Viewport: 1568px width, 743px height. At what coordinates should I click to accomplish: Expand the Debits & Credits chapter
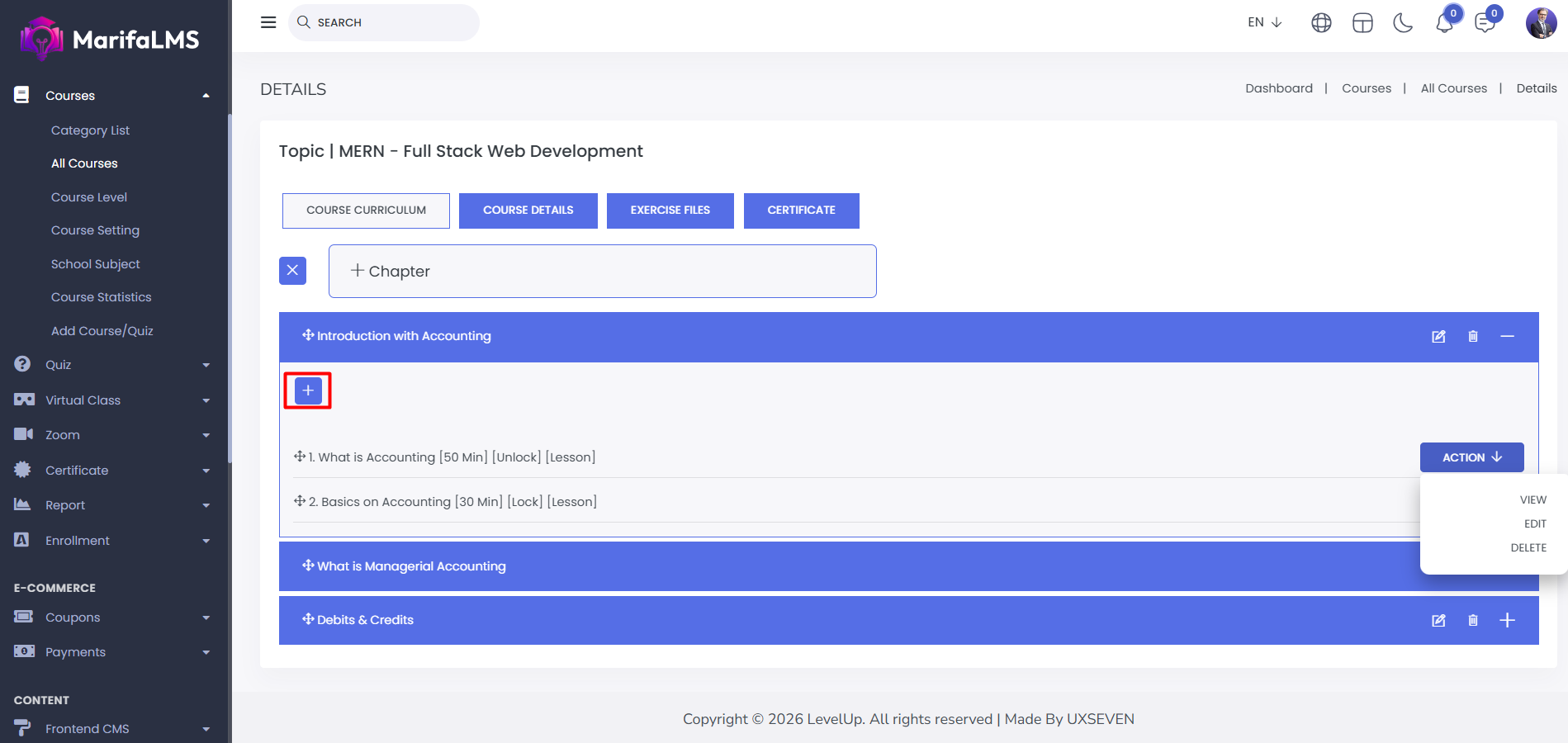(1507, 621)
